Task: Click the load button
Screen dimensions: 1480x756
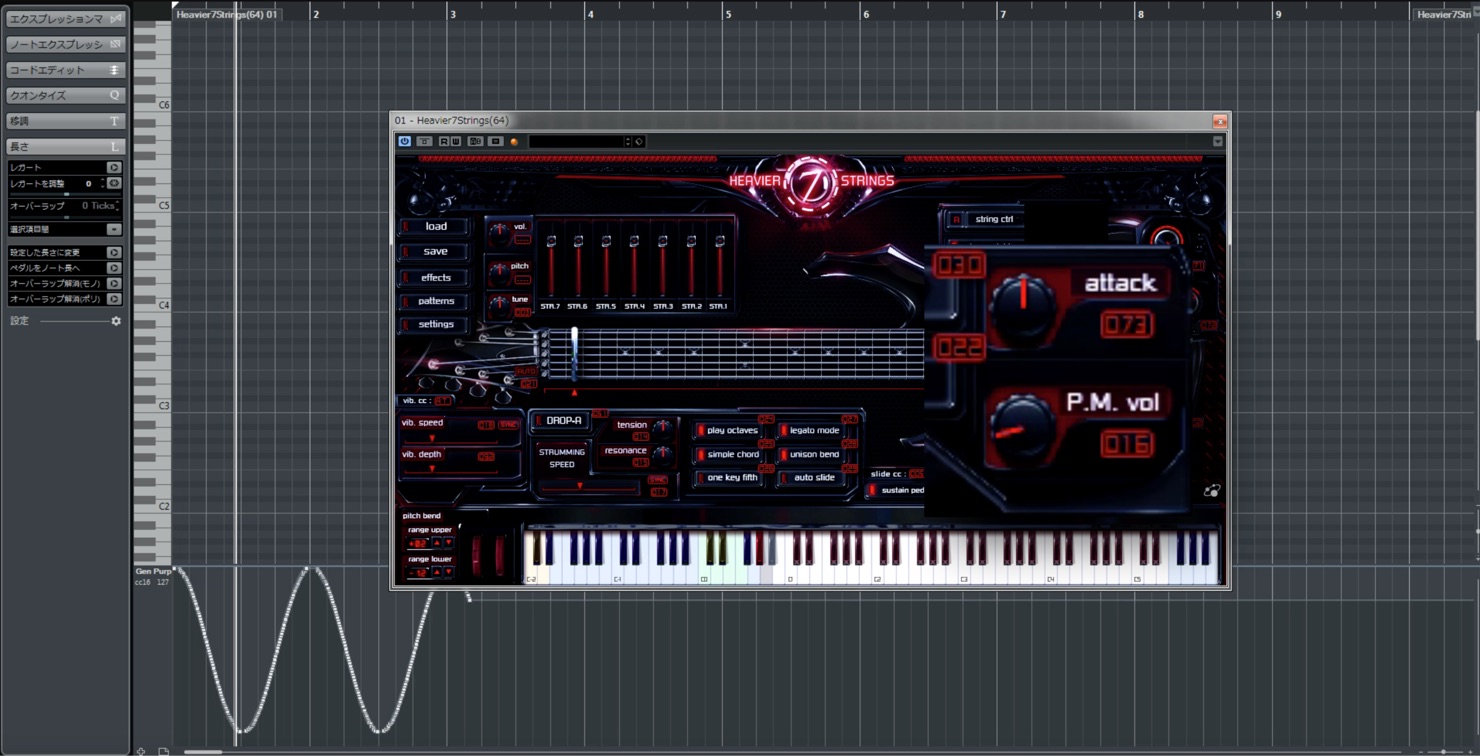Action: pos(435,227)
